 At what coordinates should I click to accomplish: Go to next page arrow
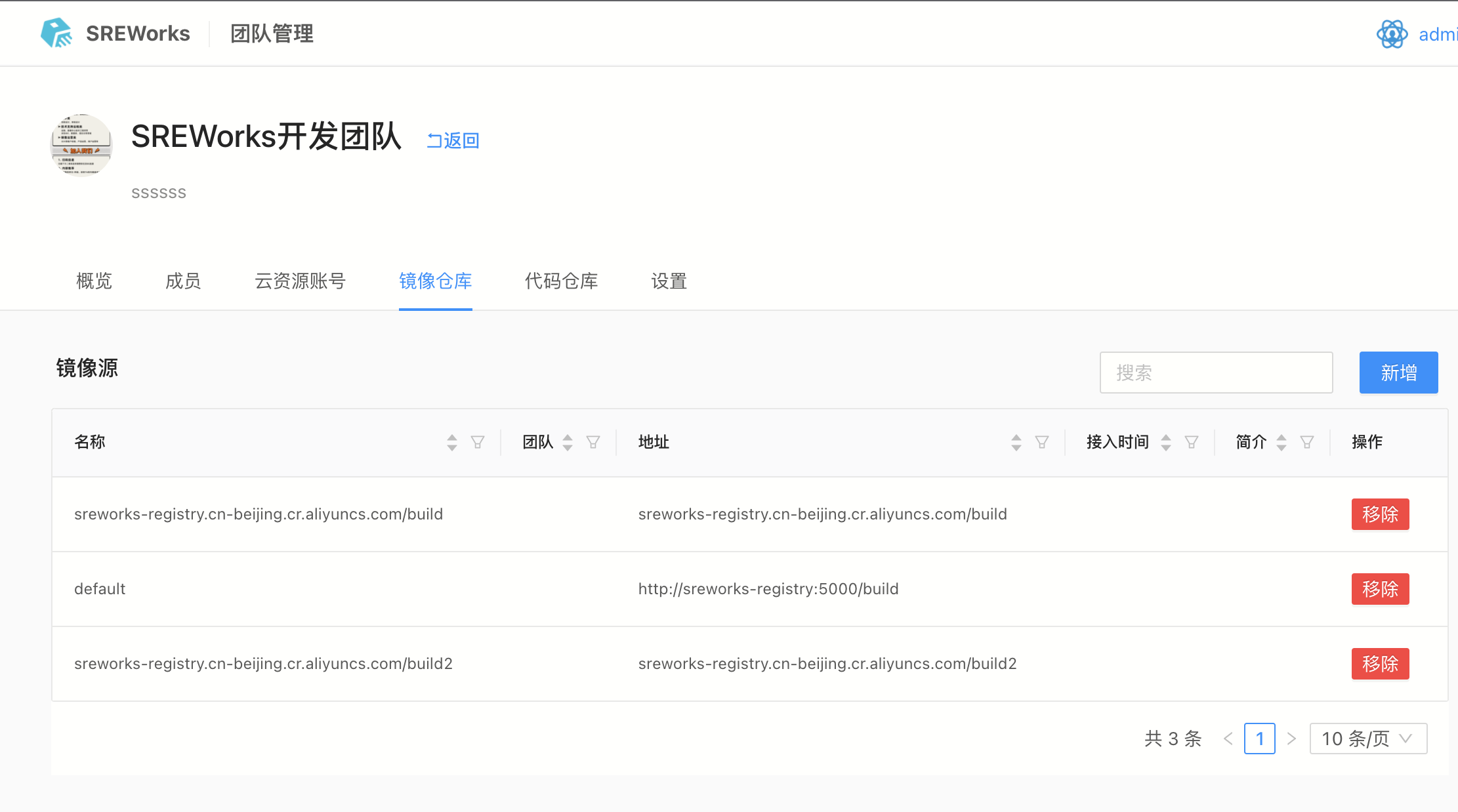1291,739
